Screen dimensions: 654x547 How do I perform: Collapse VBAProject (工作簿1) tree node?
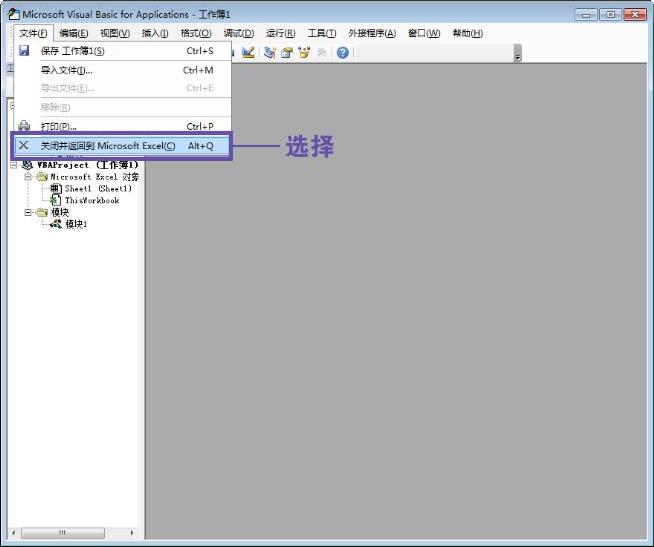[14, 165]
